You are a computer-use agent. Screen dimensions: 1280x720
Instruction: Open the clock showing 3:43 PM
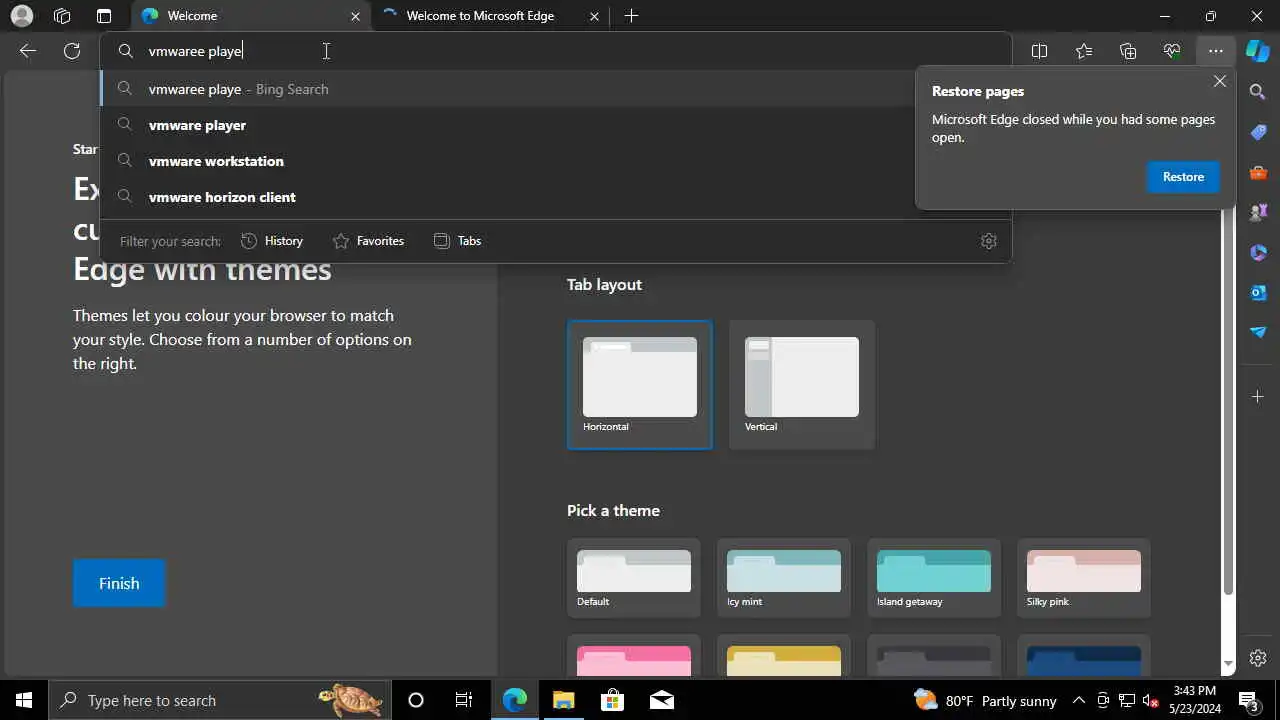click(x=1195, y=700)
